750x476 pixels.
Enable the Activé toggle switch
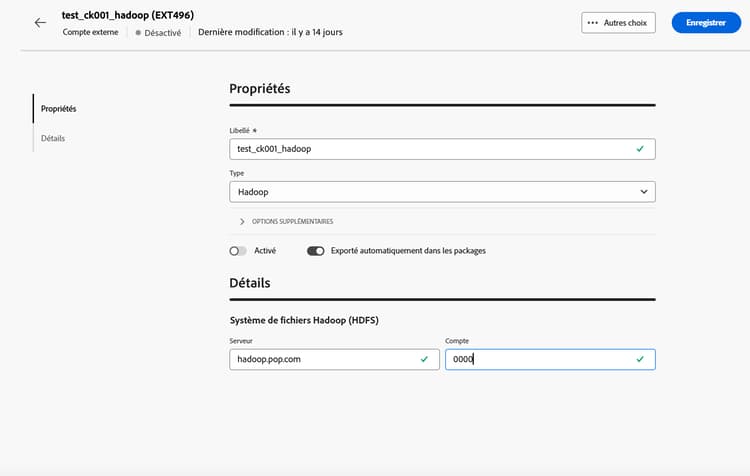[238, 251]
